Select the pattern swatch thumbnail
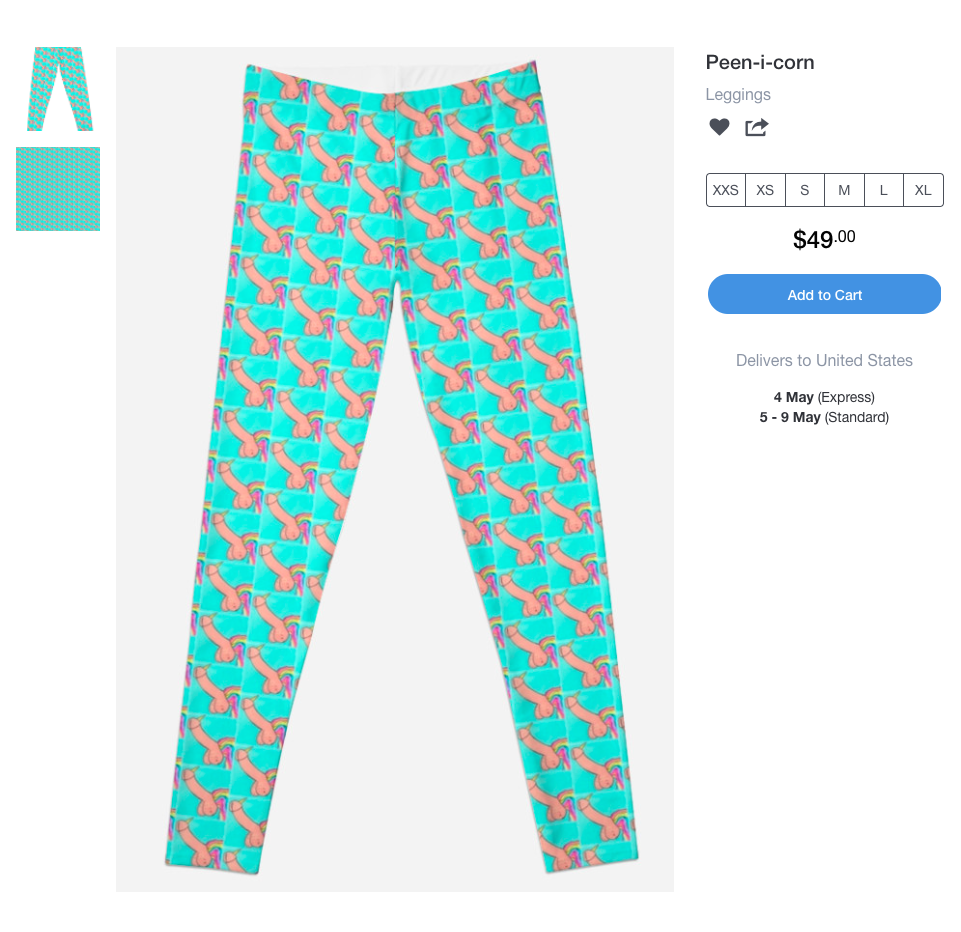The width and height of the screenshot is (961, 932). [x=58, y=189]
